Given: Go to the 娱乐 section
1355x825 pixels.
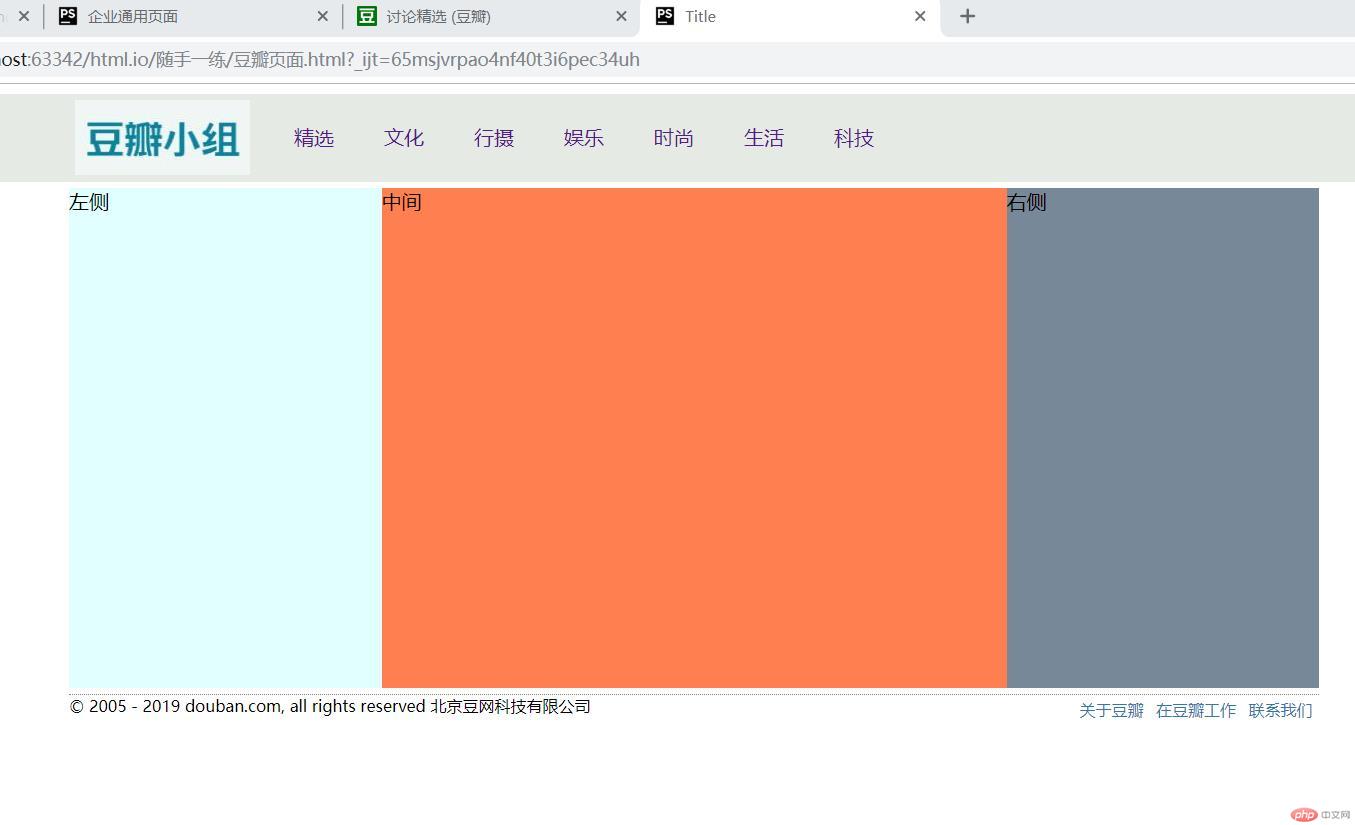Looking at the screenshot, I should pyautogui.click(x=584, y=138).
